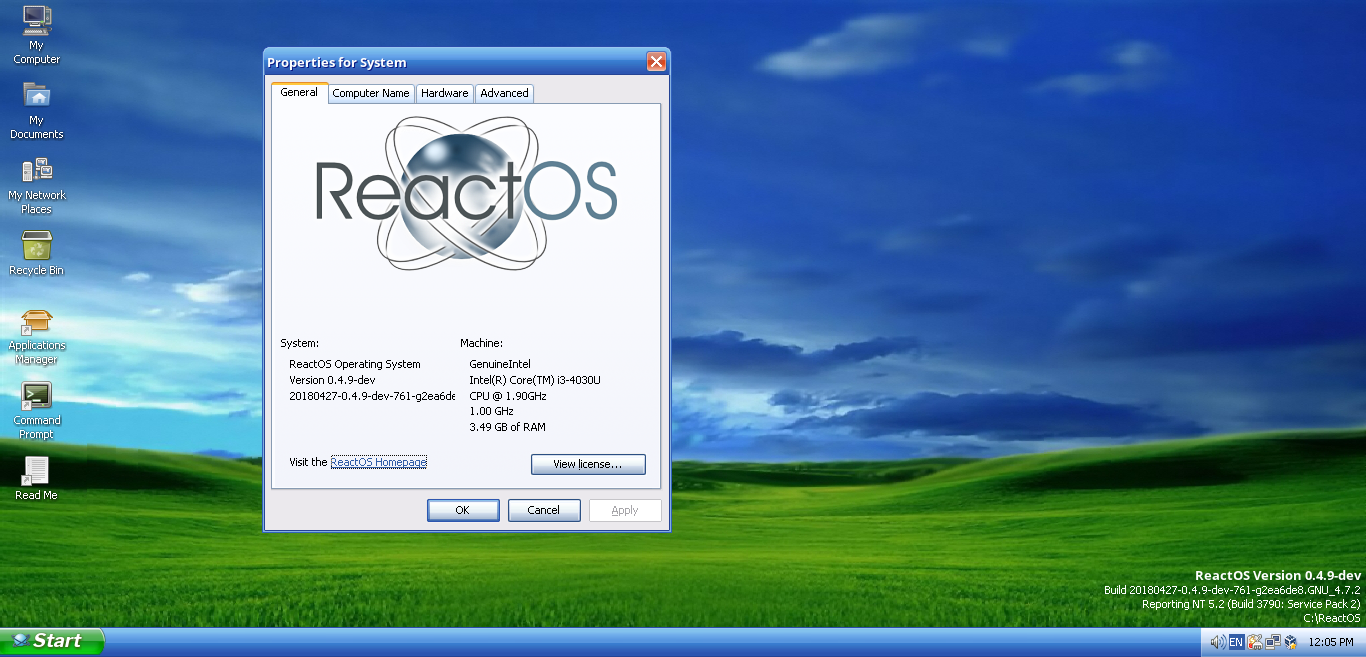
Task: Click the '1.00 GHz' text
Action: click(491, 411)
